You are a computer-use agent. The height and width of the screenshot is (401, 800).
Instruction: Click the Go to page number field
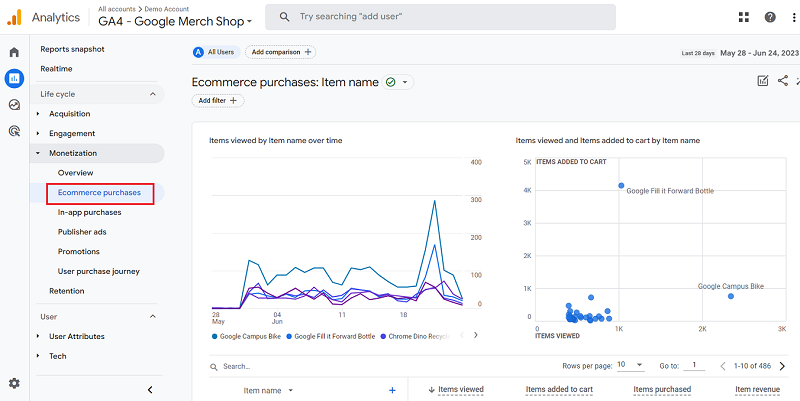pos(694,365)
